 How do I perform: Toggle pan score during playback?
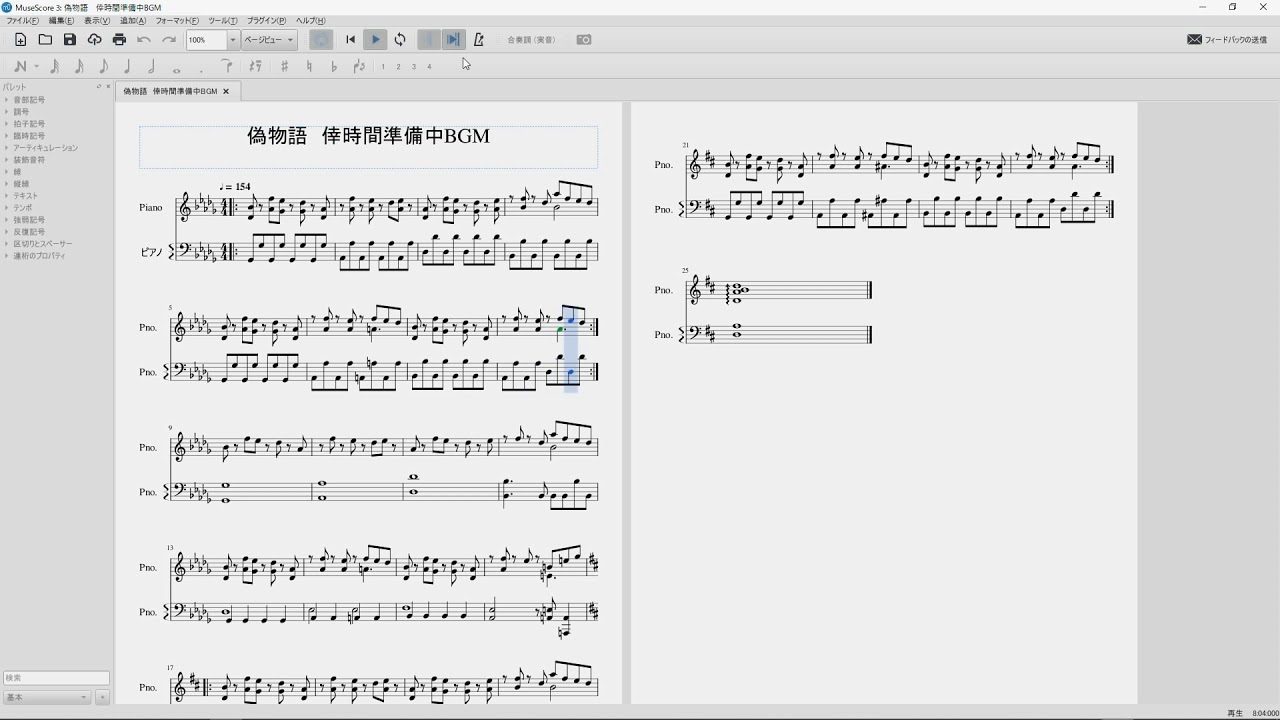pos(453,40)
